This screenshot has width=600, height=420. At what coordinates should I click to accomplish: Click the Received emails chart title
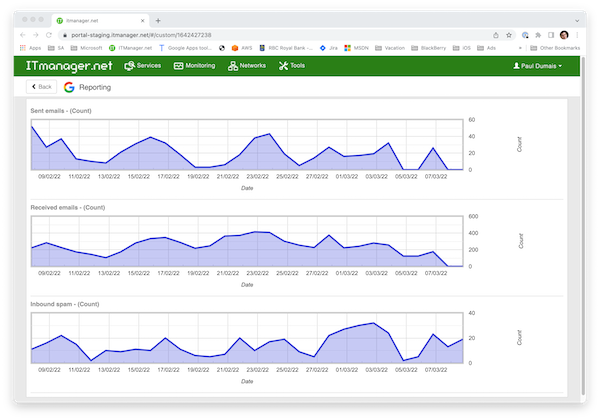point(68,208)
